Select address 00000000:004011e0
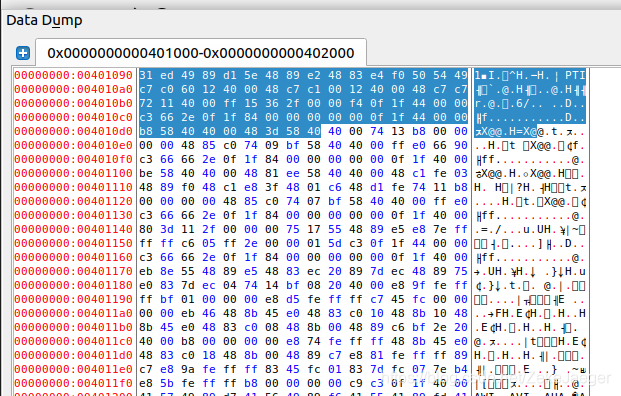 click(74, 369)
